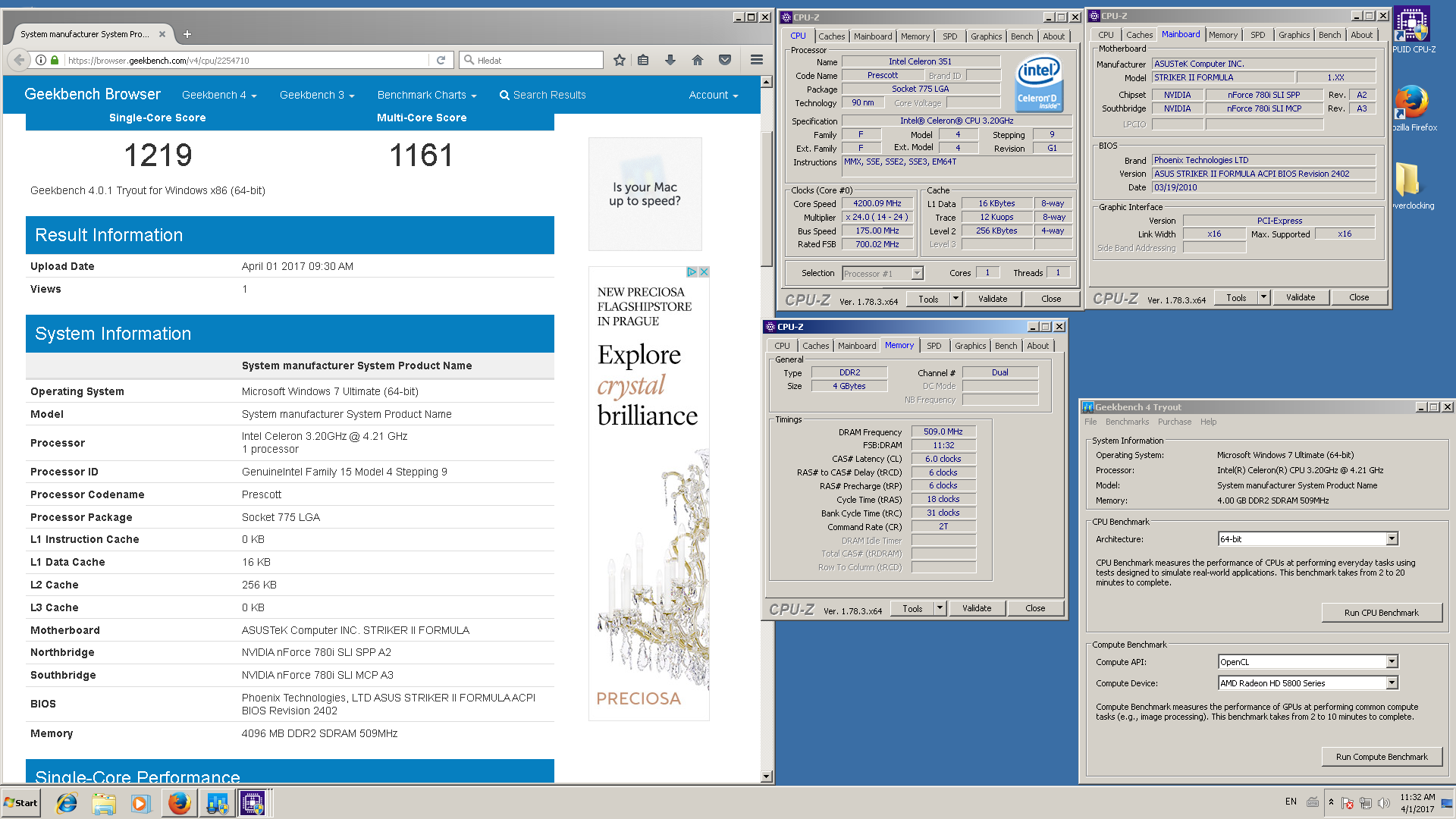Switch to the Caches tab in the CPU-Z CPU window
This screenshot has height=819, width=1456.
tap(831, 36)
